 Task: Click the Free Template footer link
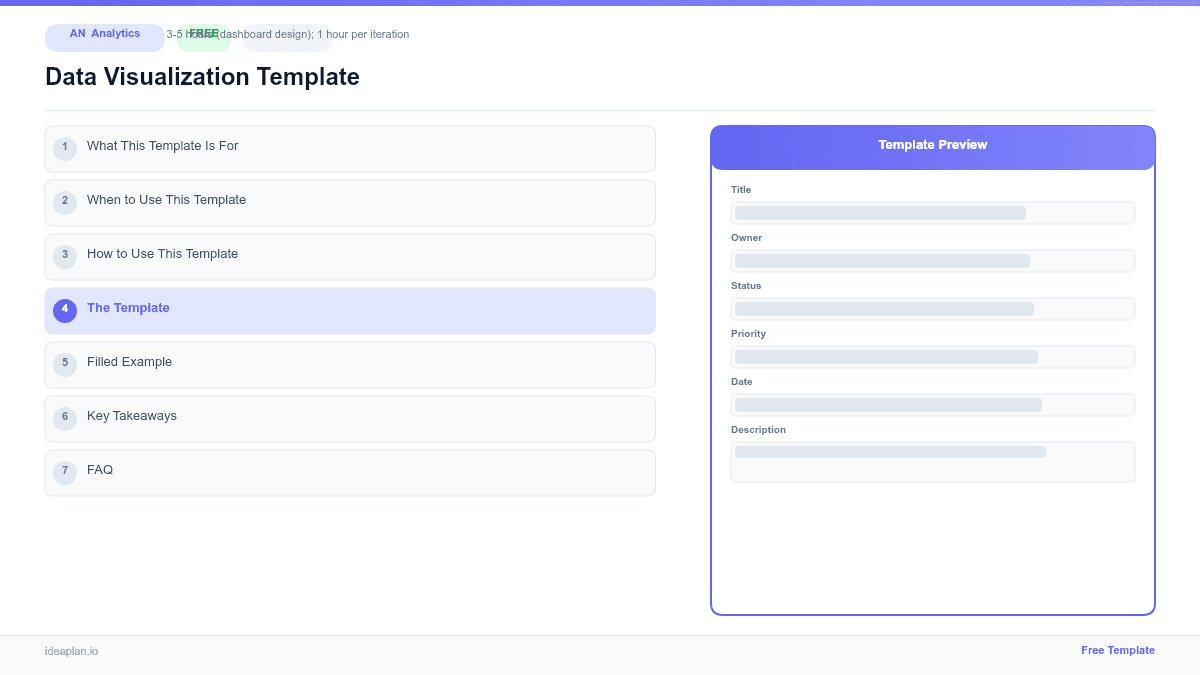coord(1118,650)
